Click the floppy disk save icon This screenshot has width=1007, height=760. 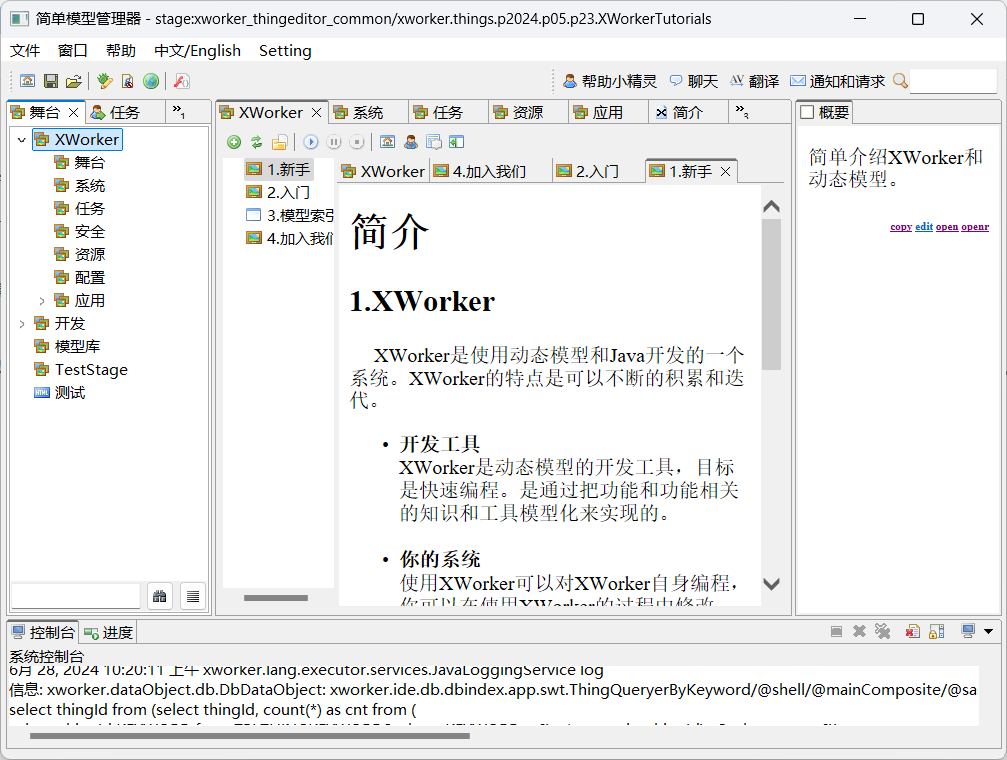(51, 81)
